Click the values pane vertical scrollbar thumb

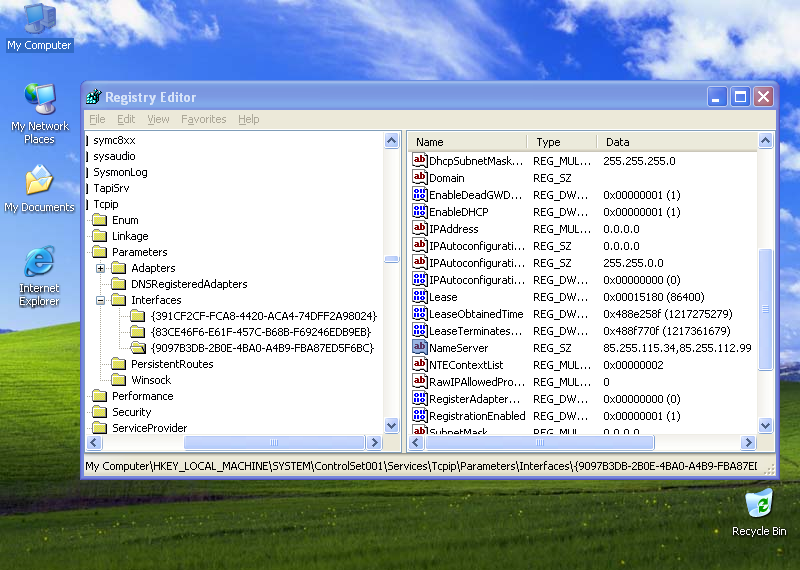point(765,309)
